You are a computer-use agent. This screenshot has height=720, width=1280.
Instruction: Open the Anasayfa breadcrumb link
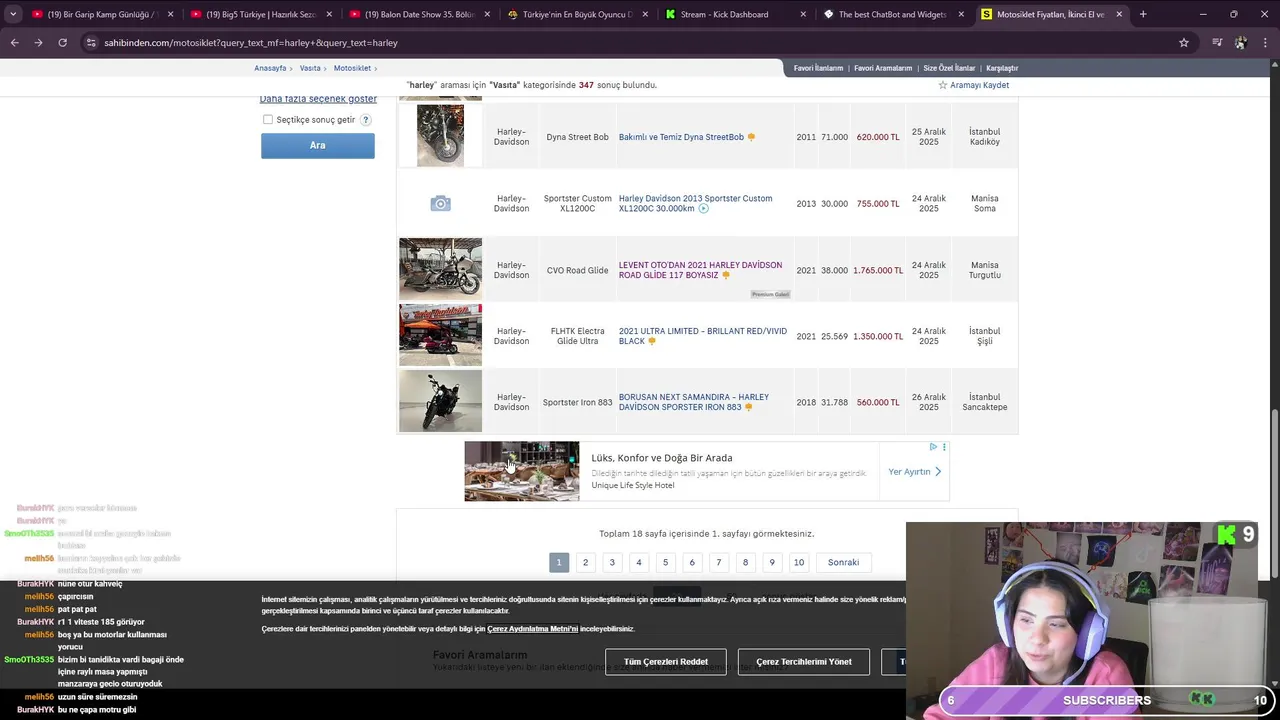[x=270, y=68]
